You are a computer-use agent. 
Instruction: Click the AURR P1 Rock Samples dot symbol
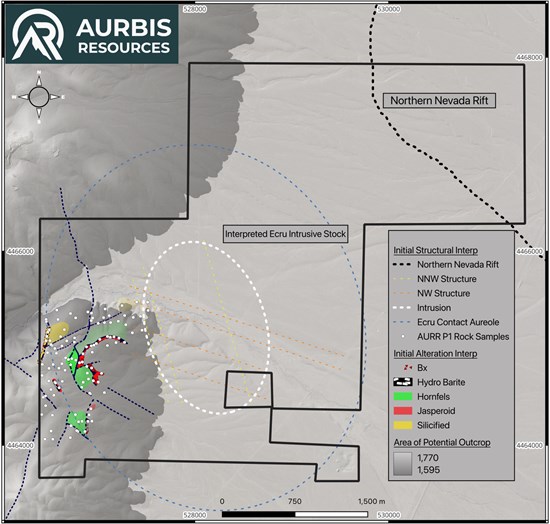click(403, 337)
